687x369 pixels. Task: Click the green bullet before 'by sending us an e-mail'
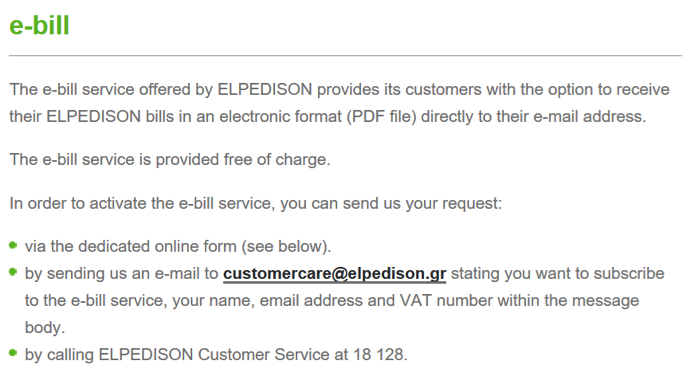pos(13,272)
